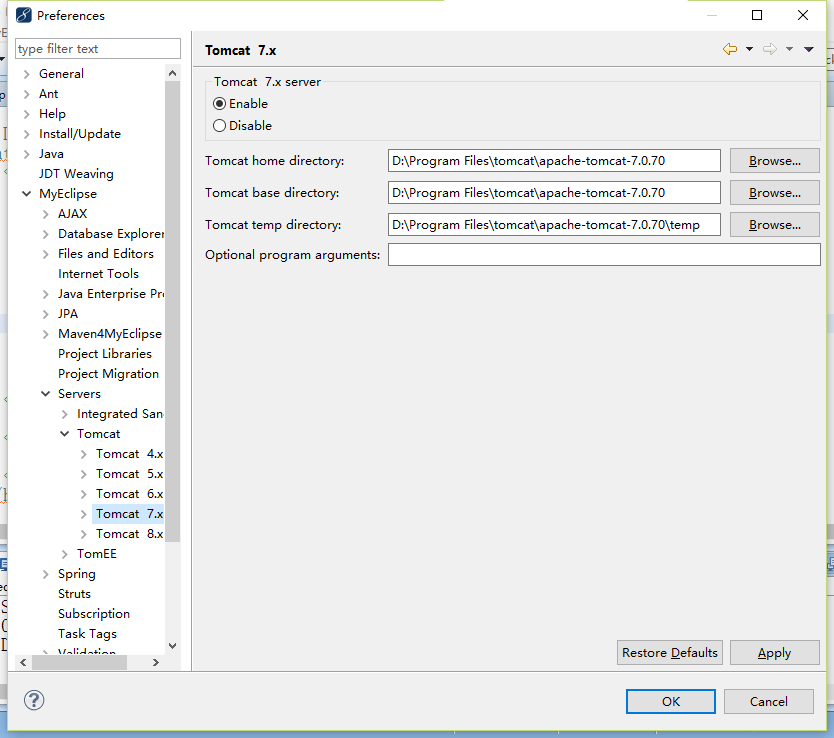Click the tree scroll down arrow

pos(172,645)
